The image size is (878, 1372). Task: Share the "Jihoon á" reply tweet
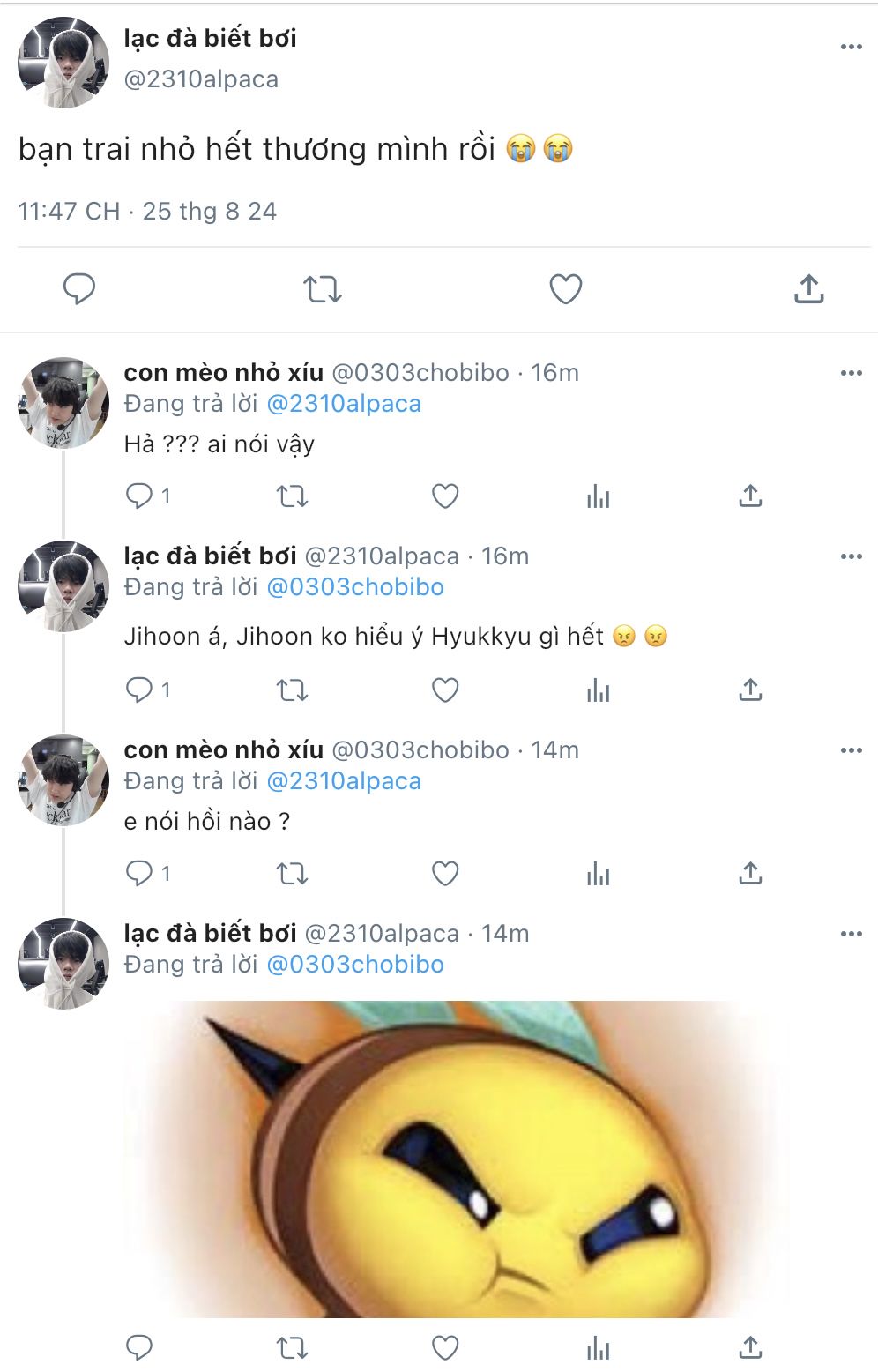tap(750, 690)
